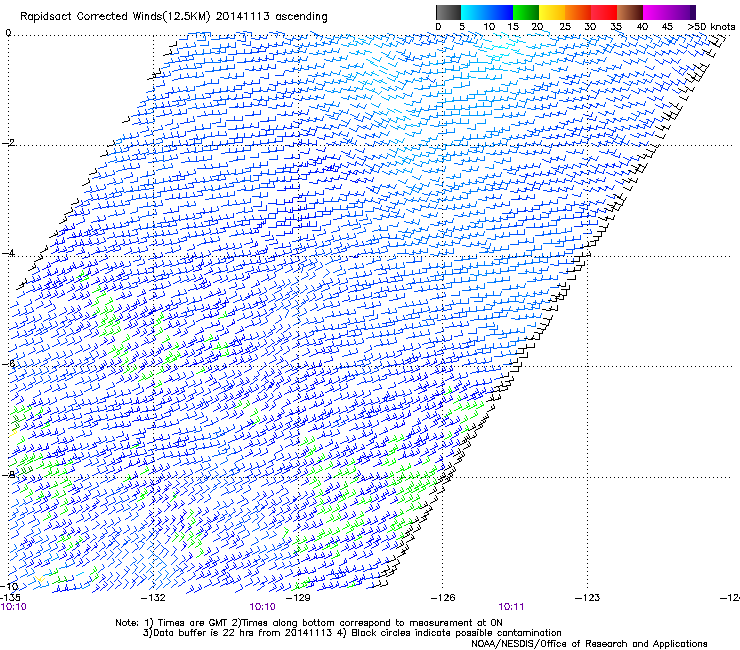The image size is (740, 650).
Task: Pick the brown 35–40 knots legend segment
Action: (x=630, y=12)
